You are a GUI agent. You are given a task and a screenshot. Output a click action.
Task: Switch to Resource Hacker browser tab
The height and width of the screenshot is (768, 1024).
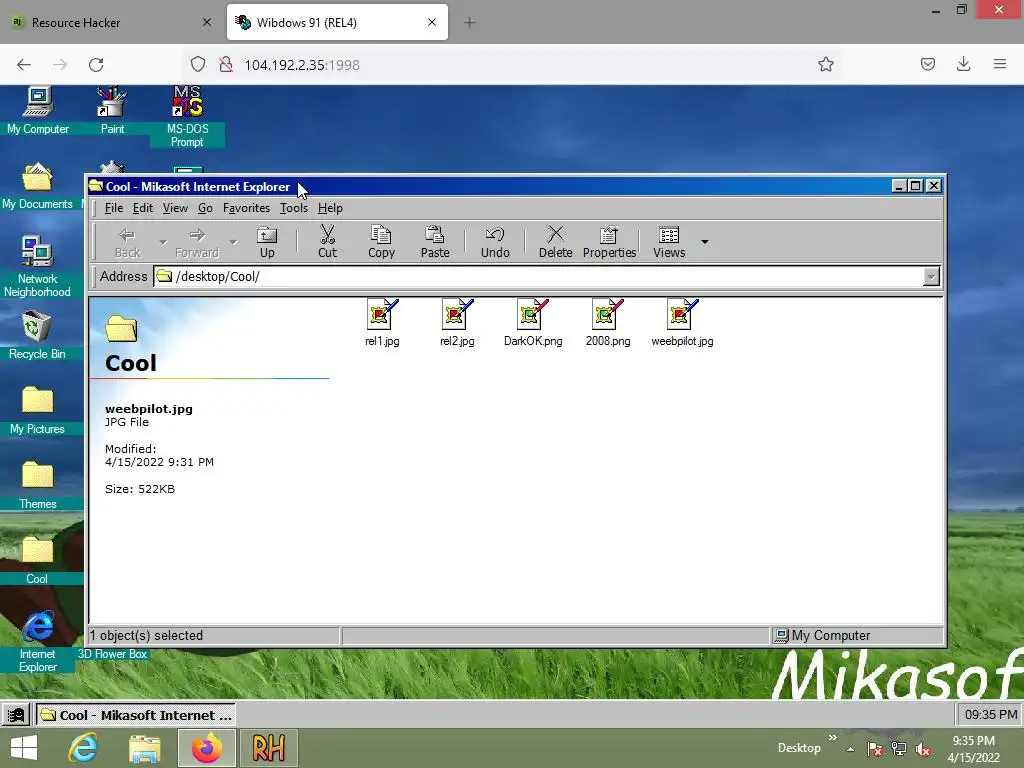[x=111, y=22]
